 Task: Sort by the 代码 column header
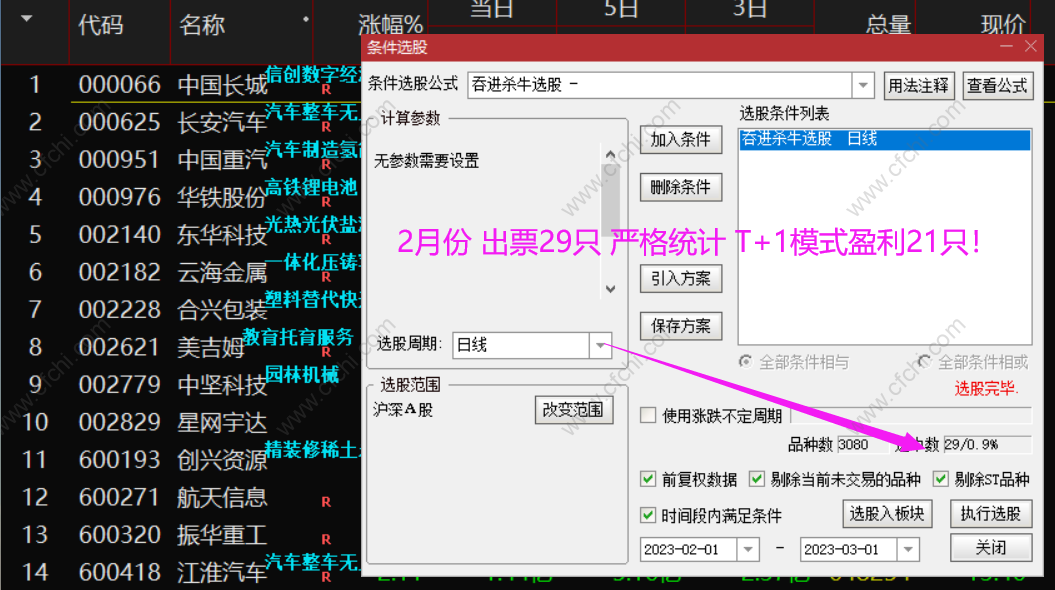pyautogui.click(x=101, y=25)
